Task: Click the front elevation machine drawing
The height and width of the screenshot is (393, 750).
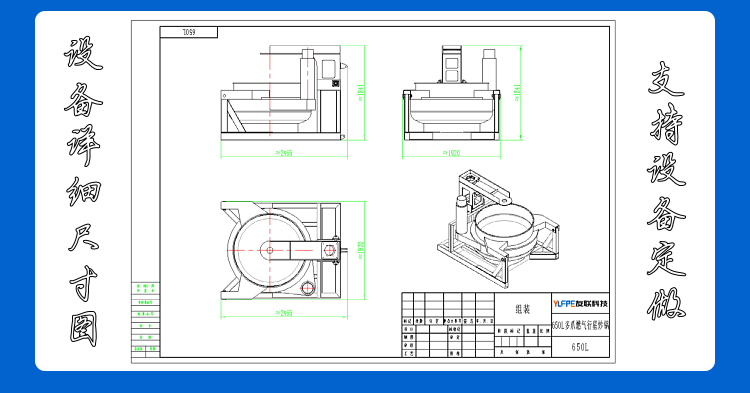Action: coord(452,93)
